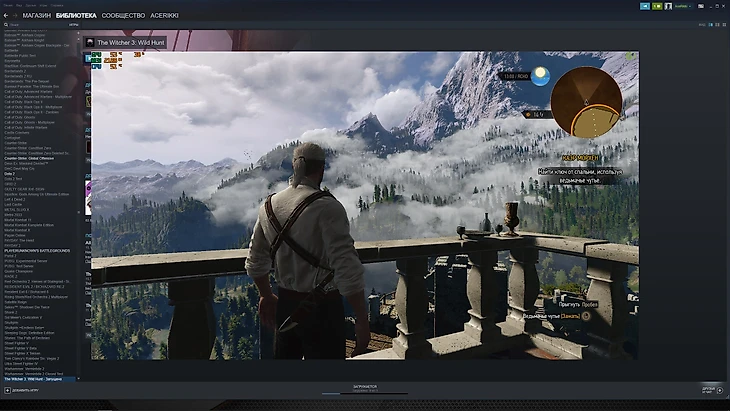Switch to Big Picture mode icon
This screenshot has height=411, width=730.
tap(701, 6)
